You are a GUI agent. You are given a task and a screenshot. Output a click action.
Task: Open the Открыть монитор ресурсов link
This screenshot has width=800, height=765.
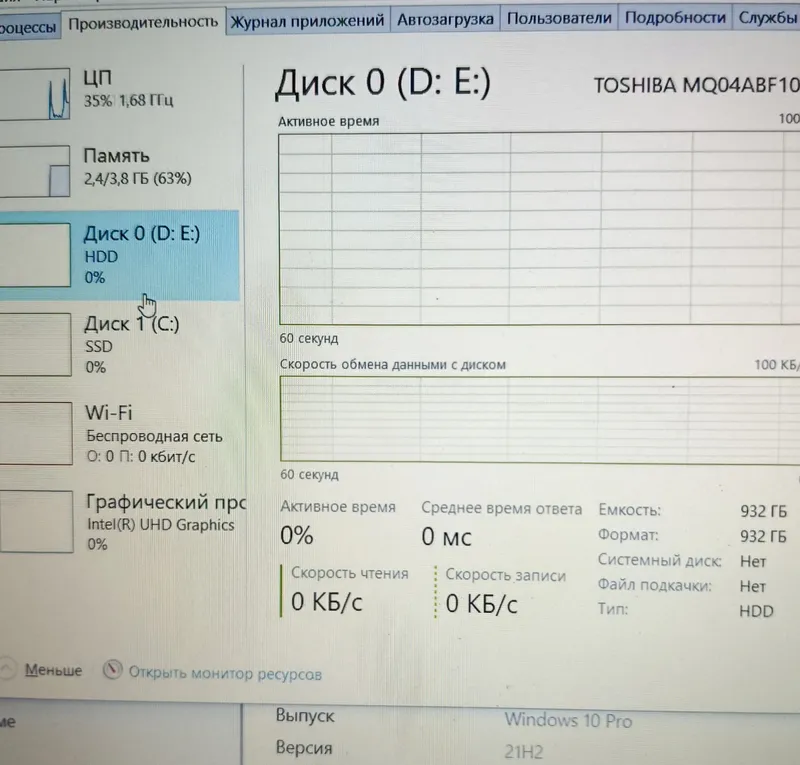pyautogui.click(x=225, y=673)
